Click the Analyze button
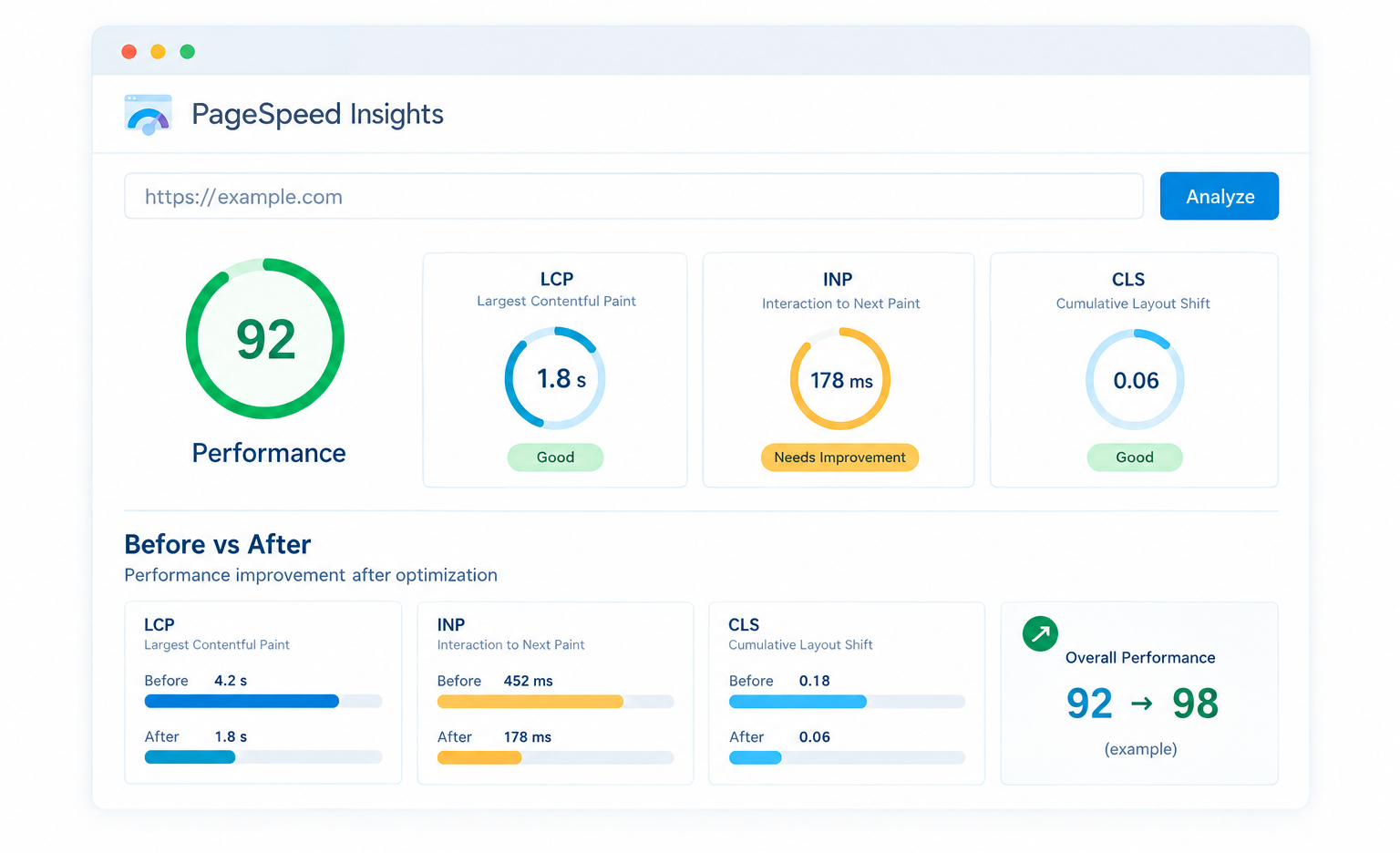This screenshot has height=853, width=1400. click(x=1220, y=196)
